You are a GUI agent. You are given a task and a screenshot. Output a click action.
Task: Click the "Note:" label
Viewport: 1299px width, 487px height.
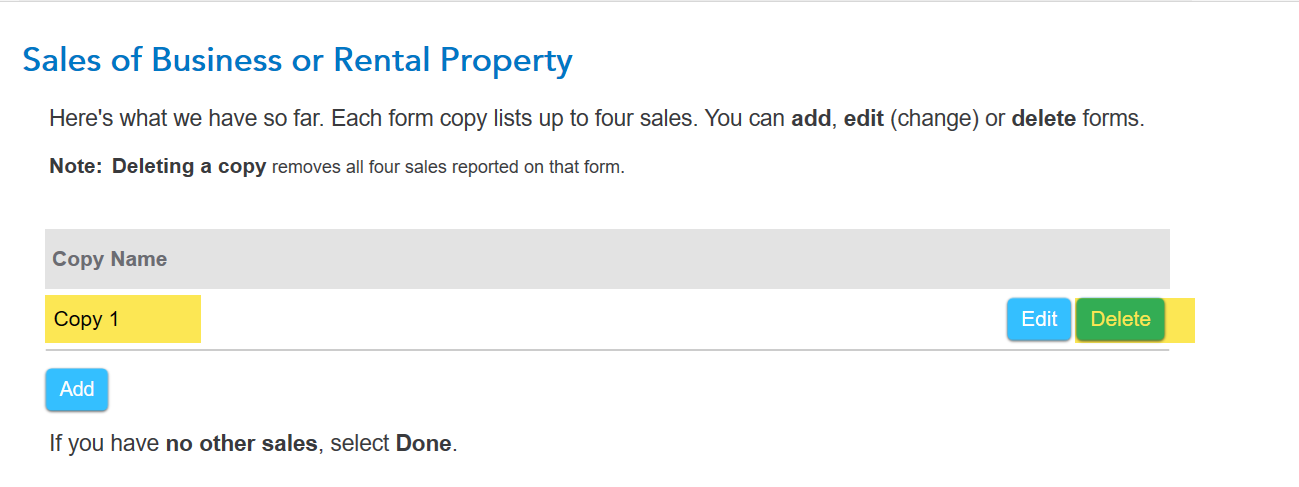76,166
